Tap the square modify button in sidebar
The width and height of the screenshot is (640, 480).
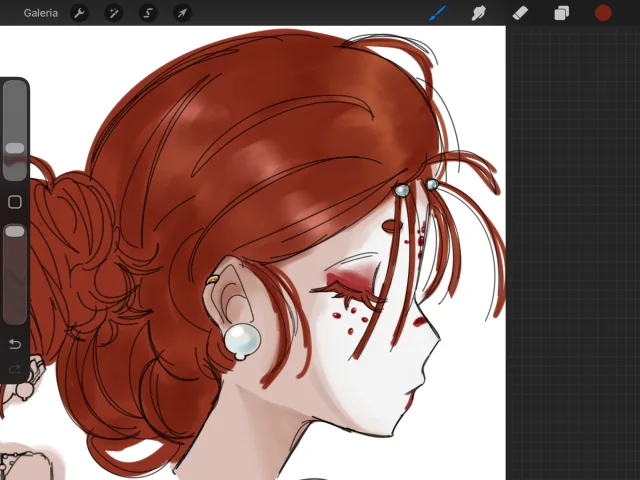15,202
